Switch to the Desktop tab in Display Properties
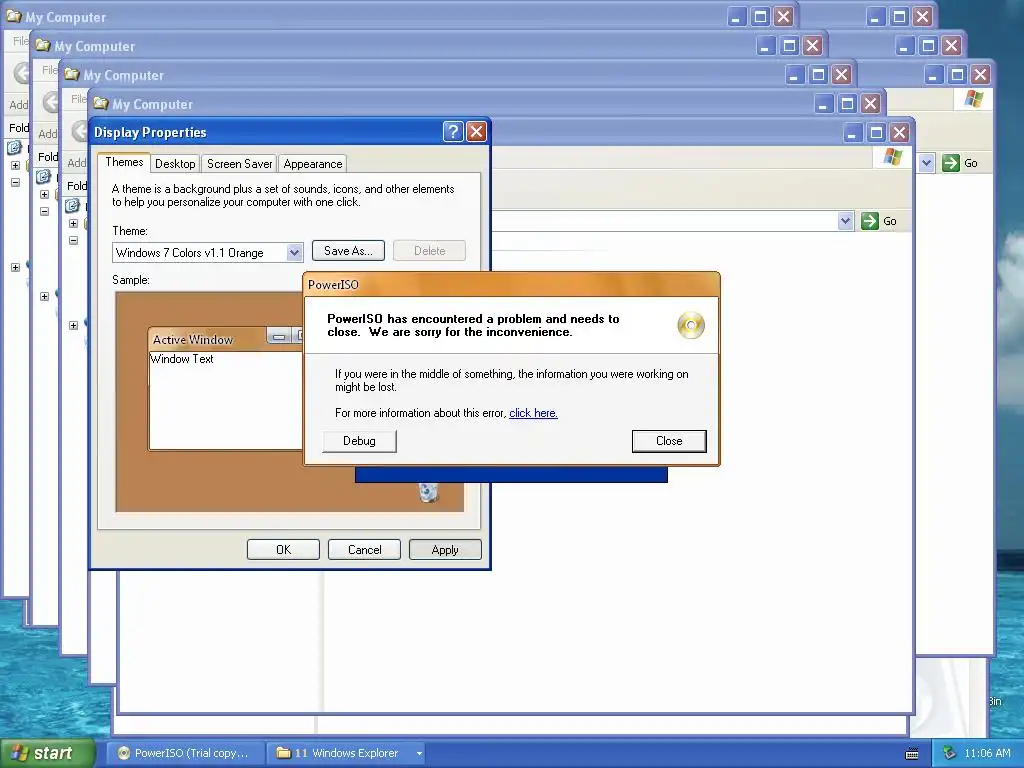 pyautogui.click(x=175, y=164)
